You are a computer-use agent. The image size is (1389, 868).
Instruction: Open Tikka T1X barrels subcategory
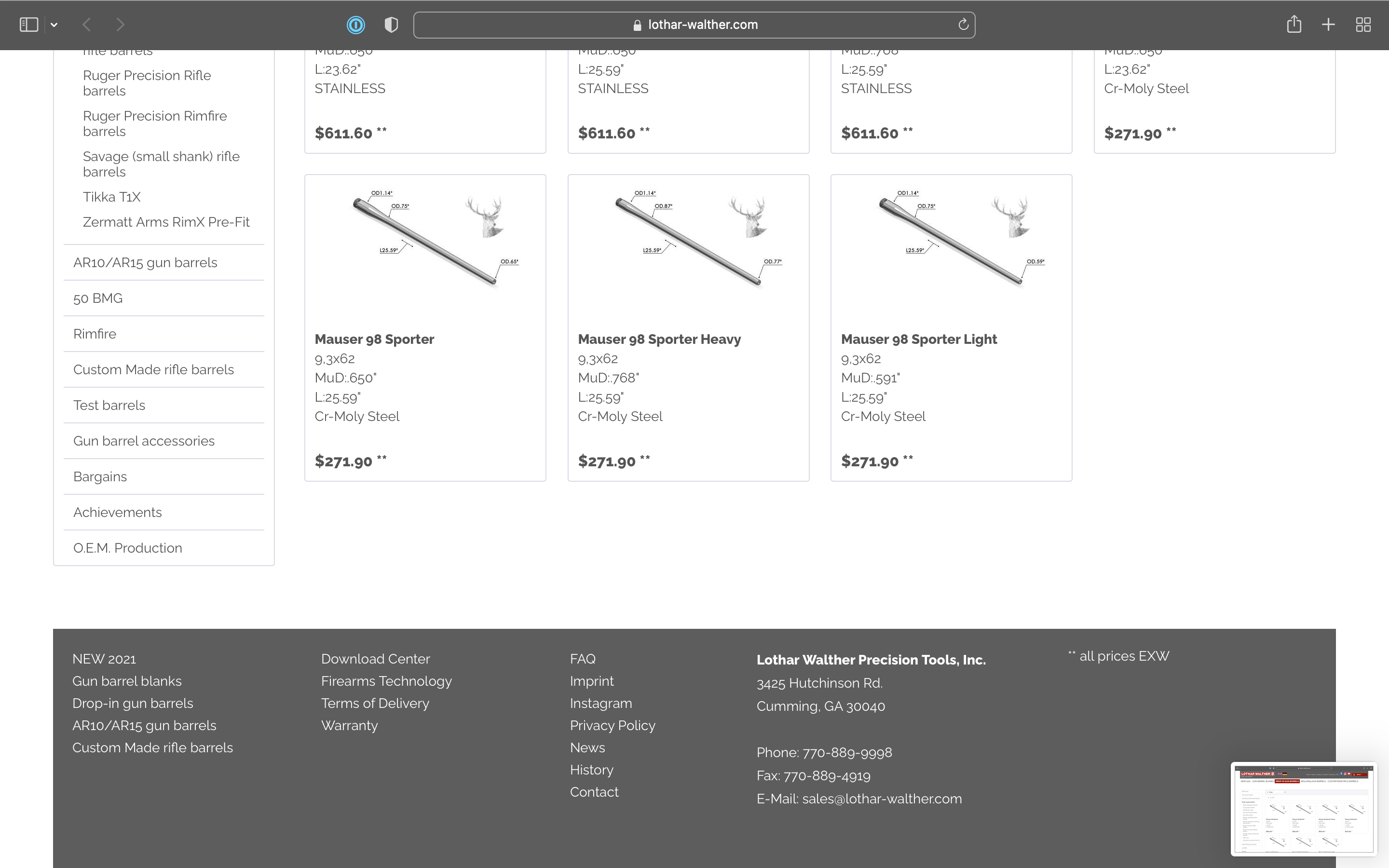111,197
